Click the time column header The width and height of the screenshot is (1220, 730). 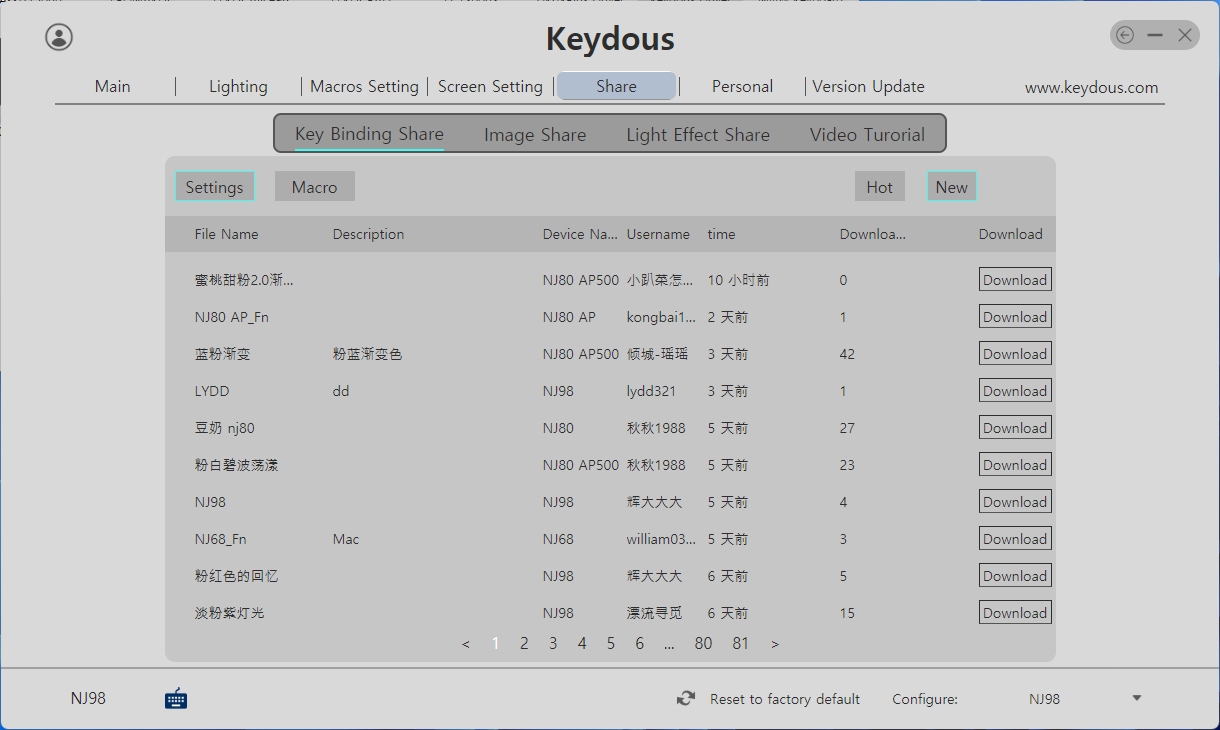[x=721, y=234]
